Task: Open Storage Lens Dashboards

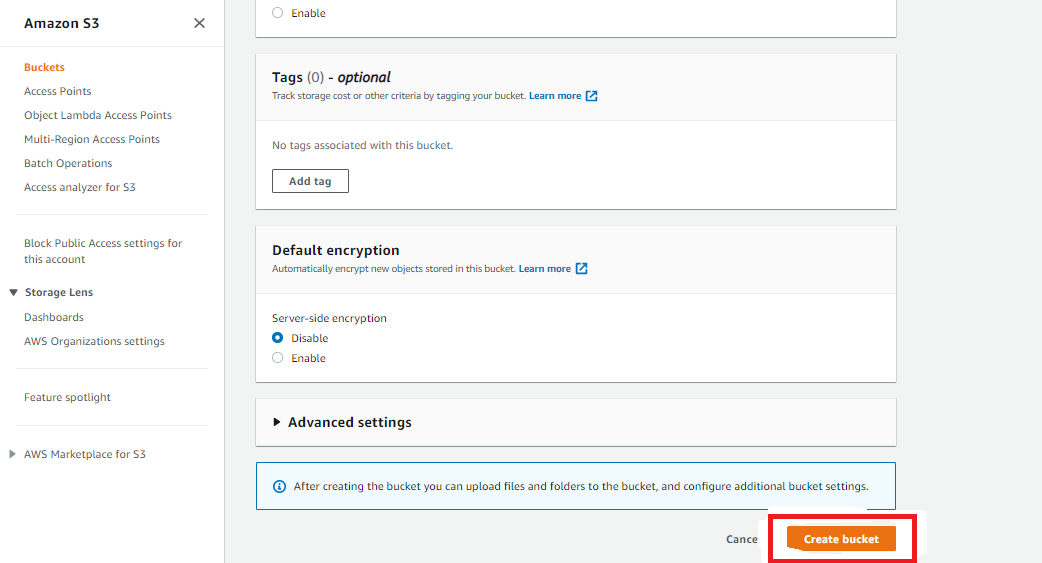Action: click(54, 317)
